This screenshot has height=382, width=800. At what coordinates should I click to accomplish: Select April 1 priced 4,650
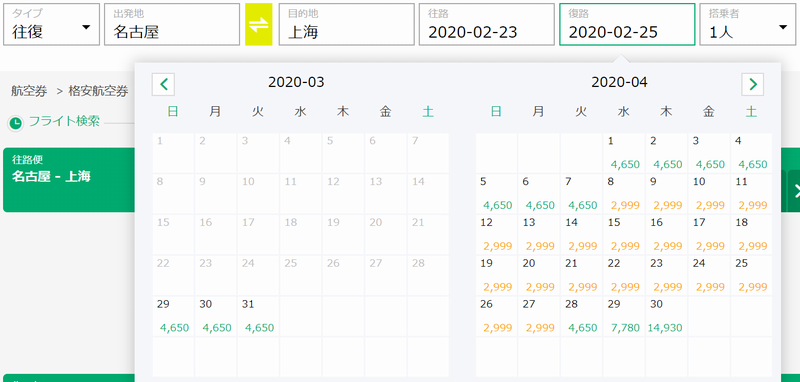coord(624,153)
